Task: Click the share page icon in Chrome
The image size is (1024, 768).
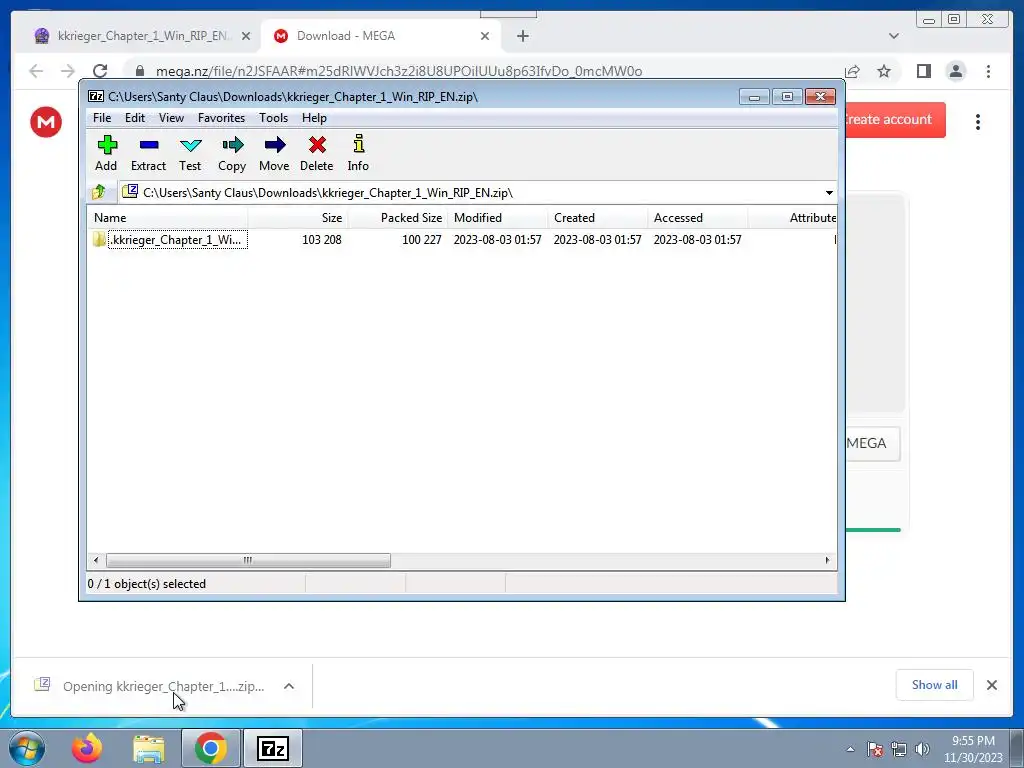Action: pyautogui.click(x=852, y=71)
